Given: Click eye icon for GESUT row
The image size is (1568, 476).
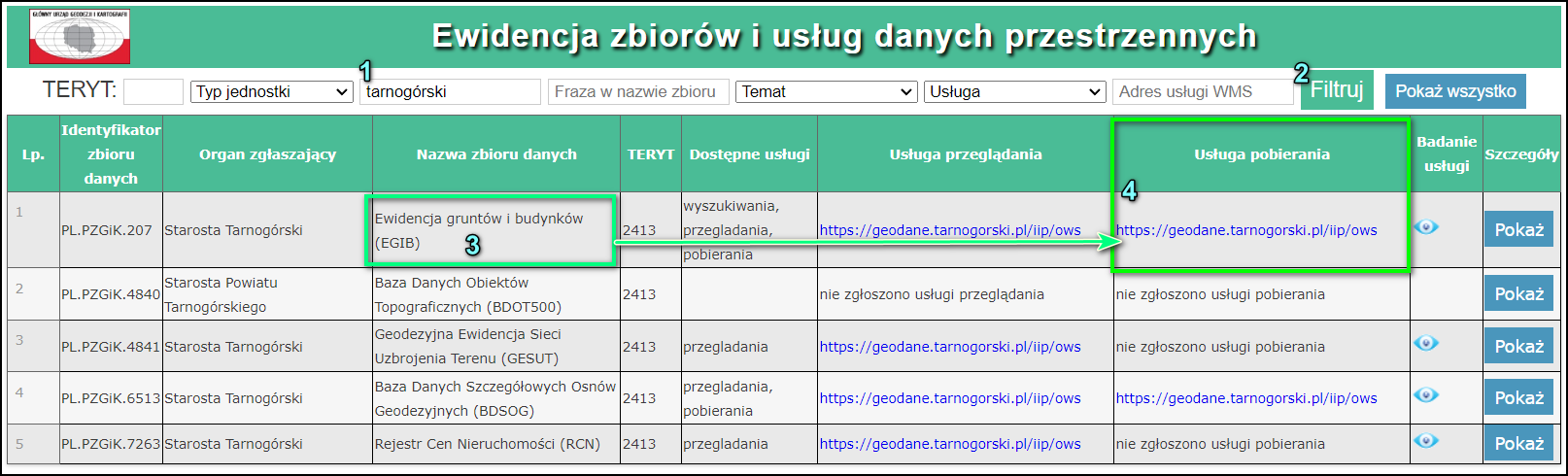Looking at the screenshot, I should coord(1425,344).
